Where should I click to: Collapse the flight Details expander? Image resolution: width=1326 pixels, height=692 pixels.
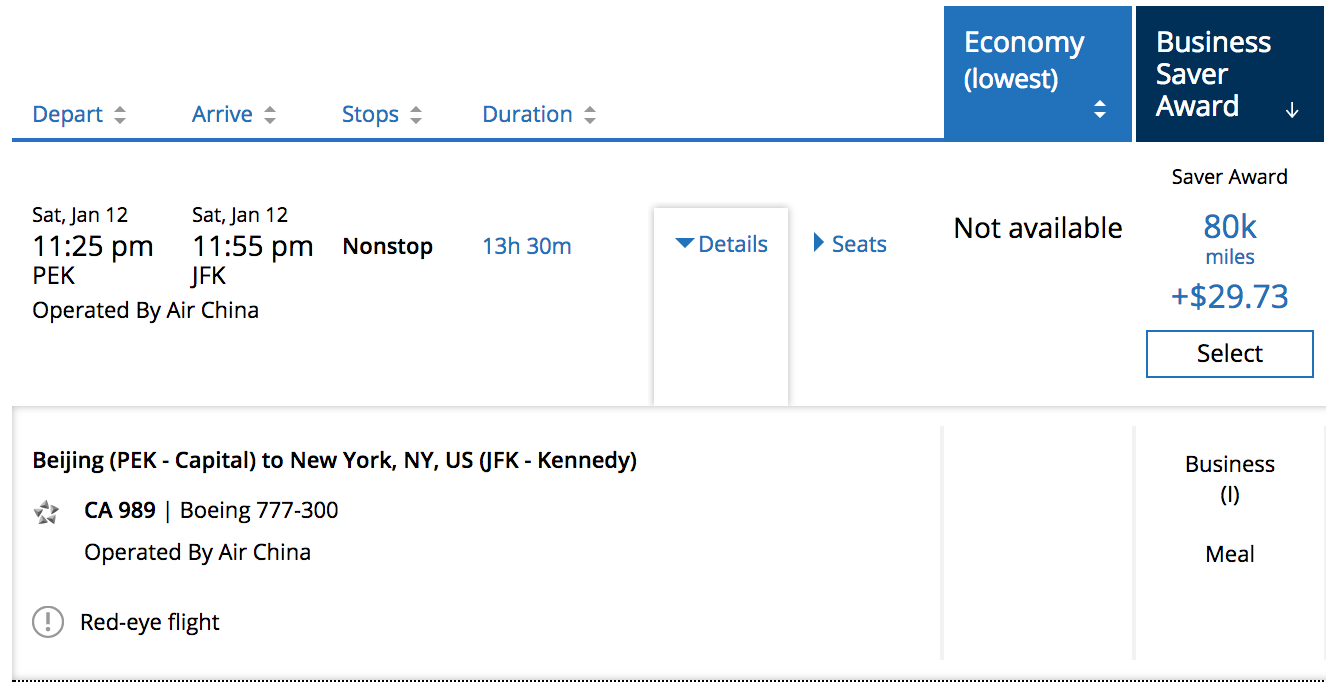point(721,244)
